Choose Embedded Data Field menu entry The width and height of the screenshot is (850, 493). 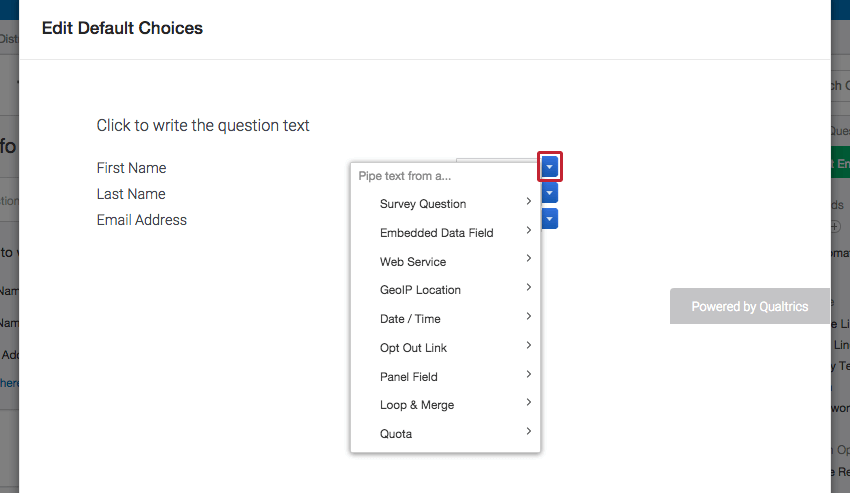pyautogui.click(x=436, y=233)
